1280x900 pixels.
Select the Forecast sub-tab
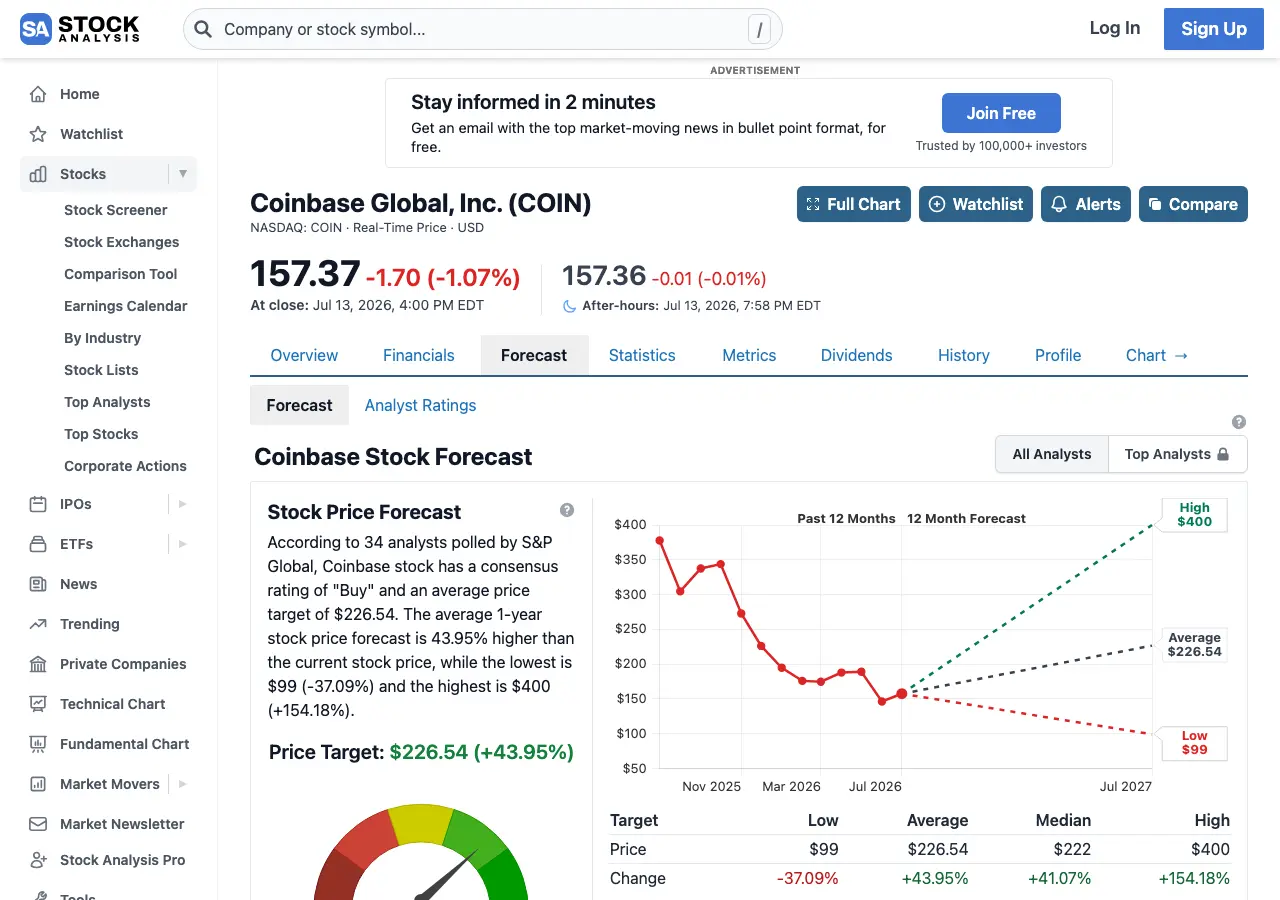pos(299,405)
